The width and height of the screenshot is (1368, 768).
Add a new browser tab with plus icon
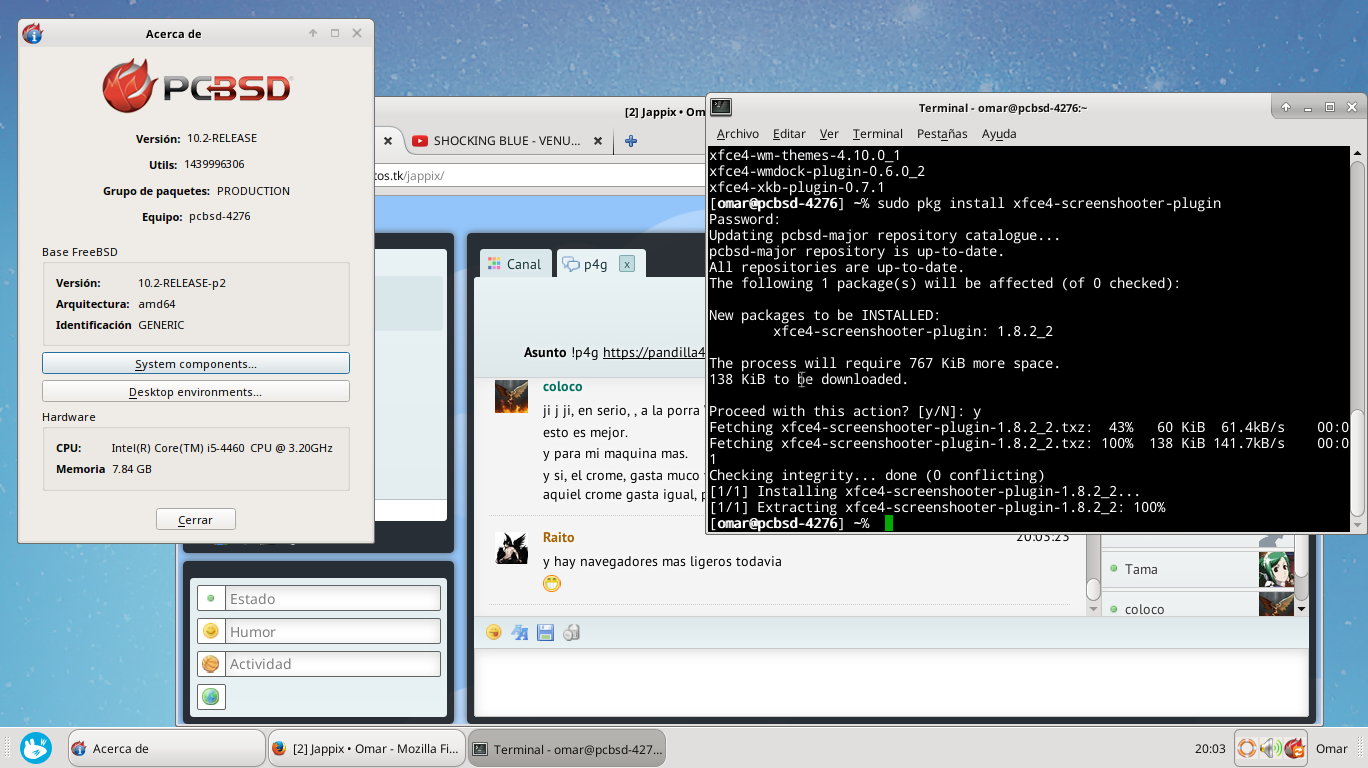631,141
